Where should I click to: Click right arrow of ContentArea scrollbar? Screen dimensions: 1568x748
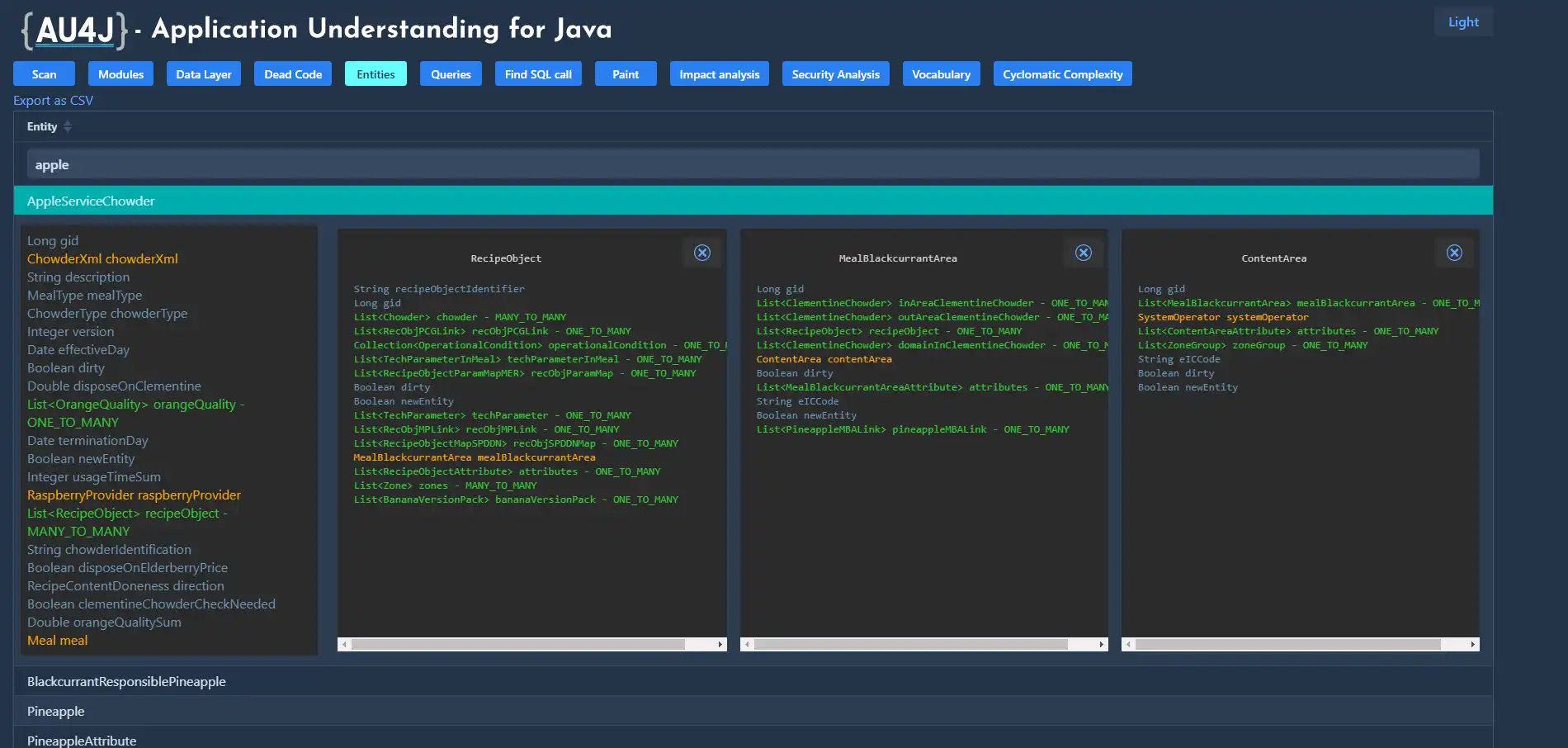(1472, 644)
